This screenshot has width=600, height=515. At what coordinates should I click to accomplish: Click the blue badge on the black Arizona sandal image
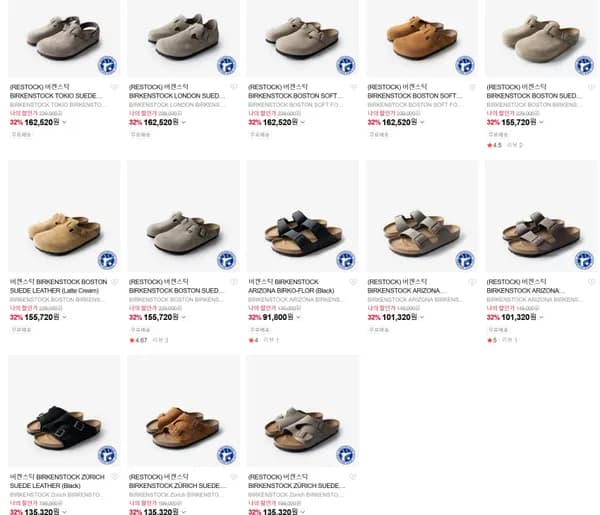coord(346,260)
